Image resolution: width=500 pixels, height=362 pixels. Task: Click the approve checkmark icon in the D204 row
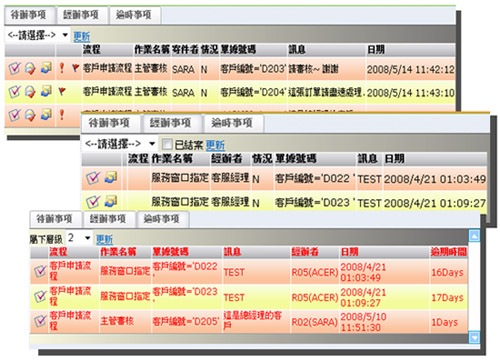click(x=14, y=91)
